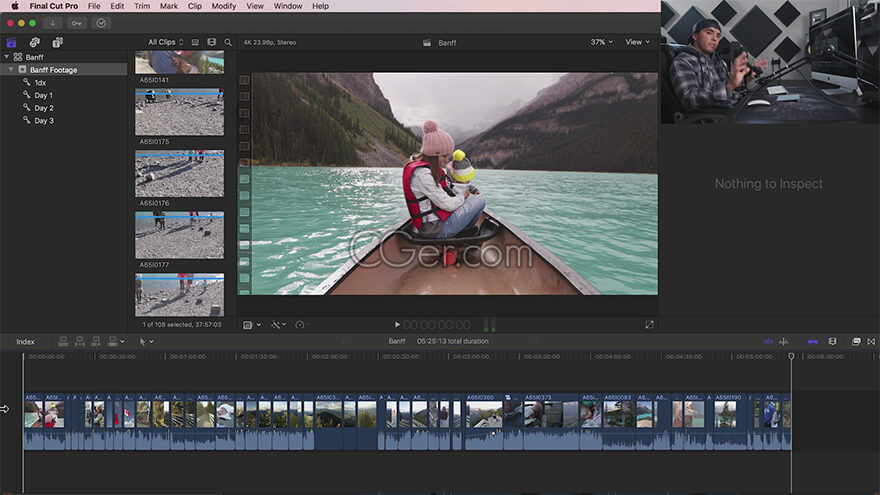Open the browser search magnifier

coord(228,42)
